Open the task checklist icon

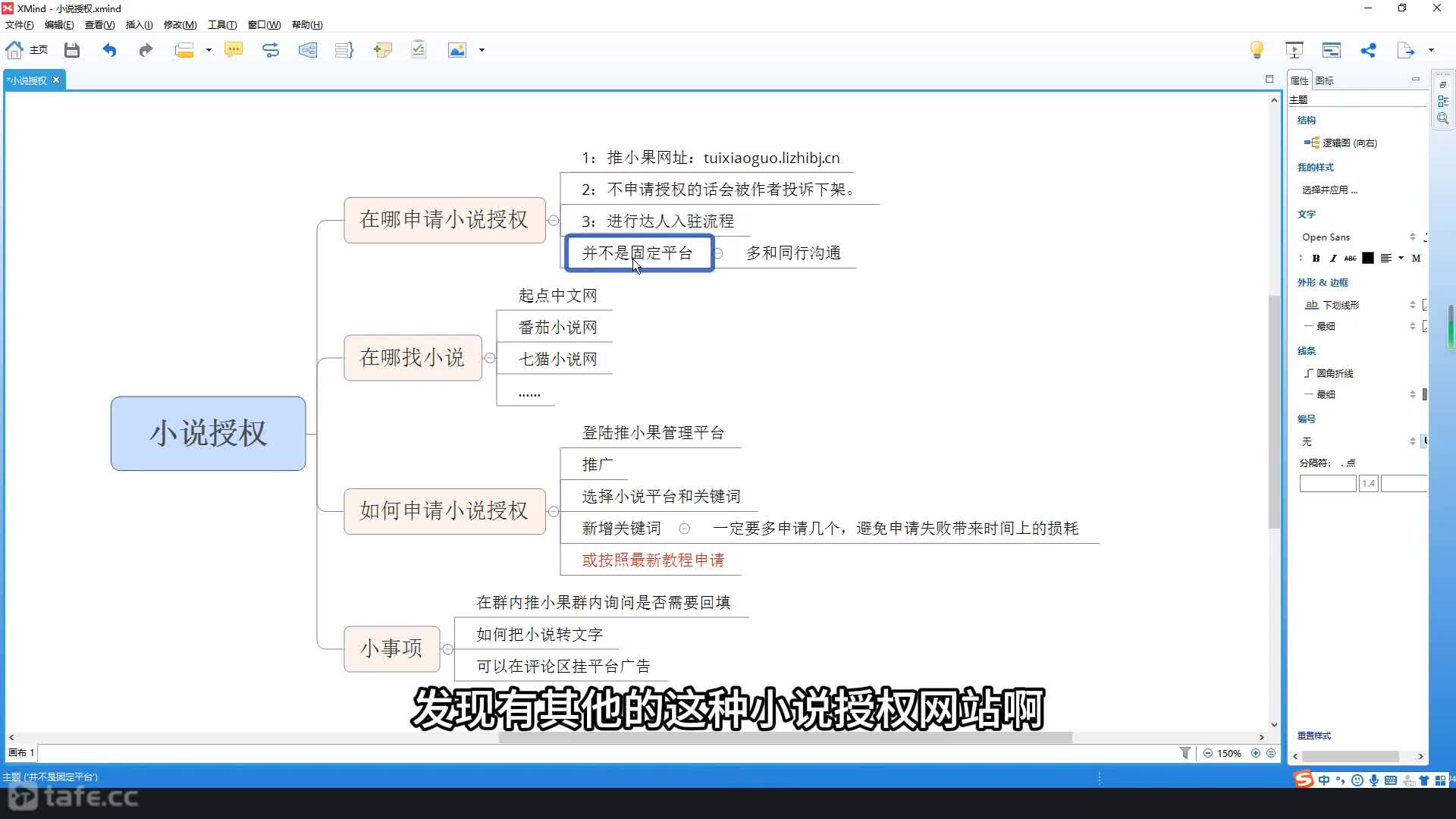419,50
